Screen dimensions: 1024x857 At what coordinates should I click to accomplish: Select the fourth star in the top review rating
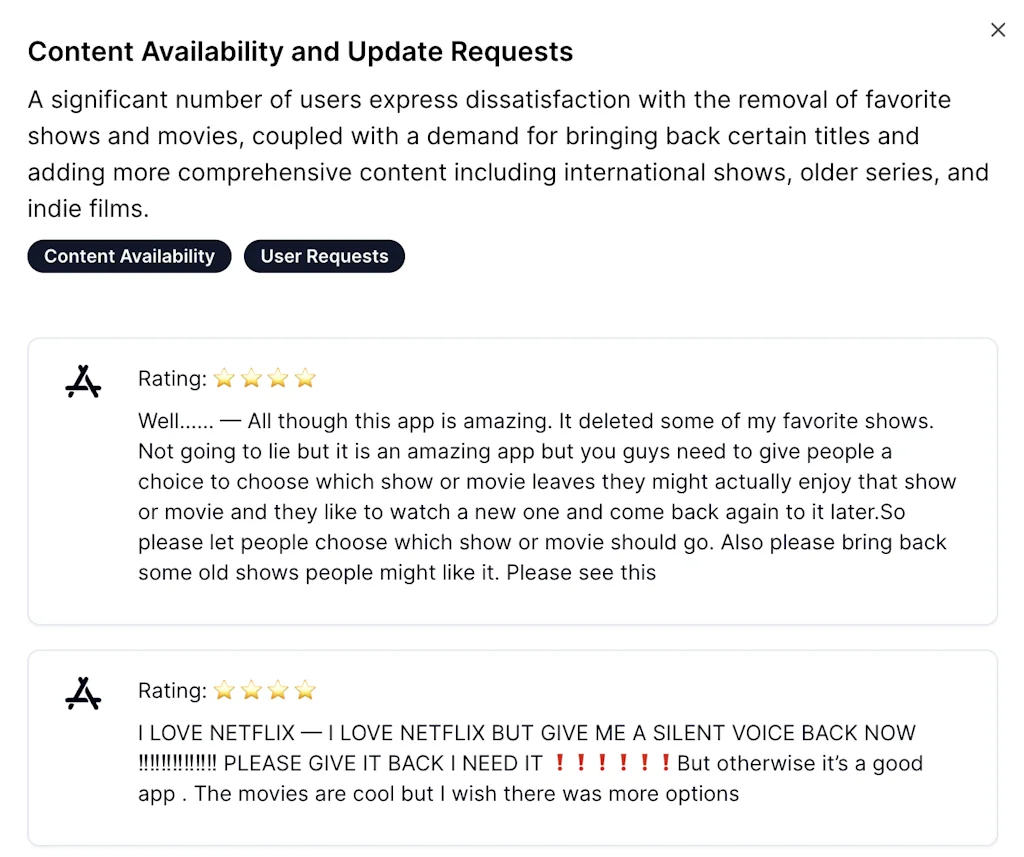click(x=304, y=378)
